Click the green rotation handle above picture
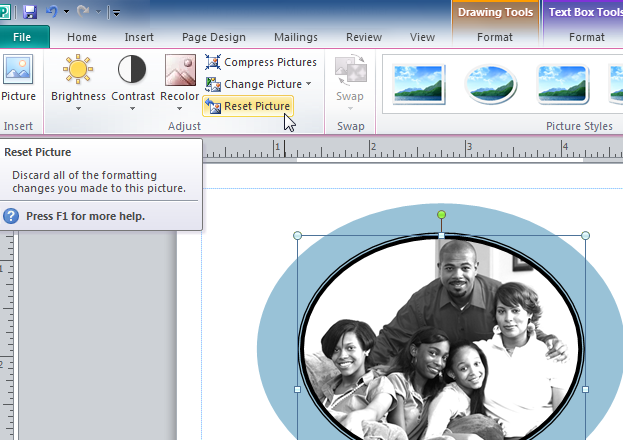This screenshot has height=440, width=623. 441,215
